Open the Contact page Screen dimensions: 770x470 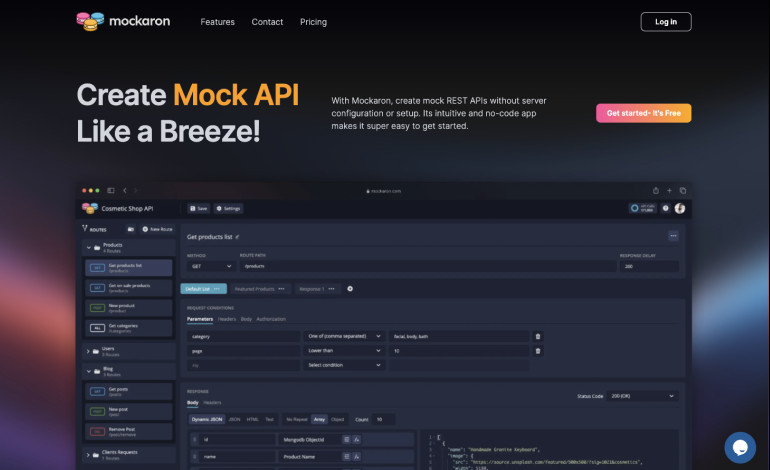point(267,22)
